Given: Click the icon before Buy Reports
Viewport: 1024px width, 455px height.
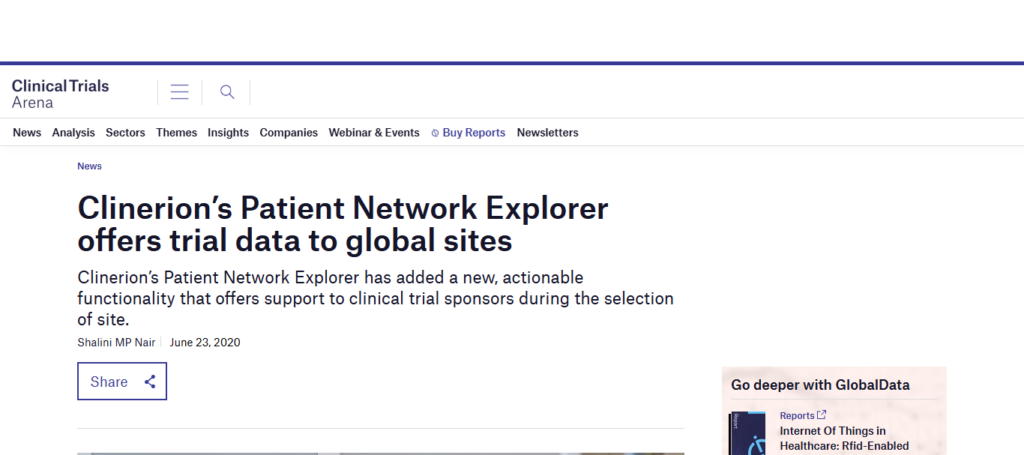Looking at the screenshot, I should (435, 133).
